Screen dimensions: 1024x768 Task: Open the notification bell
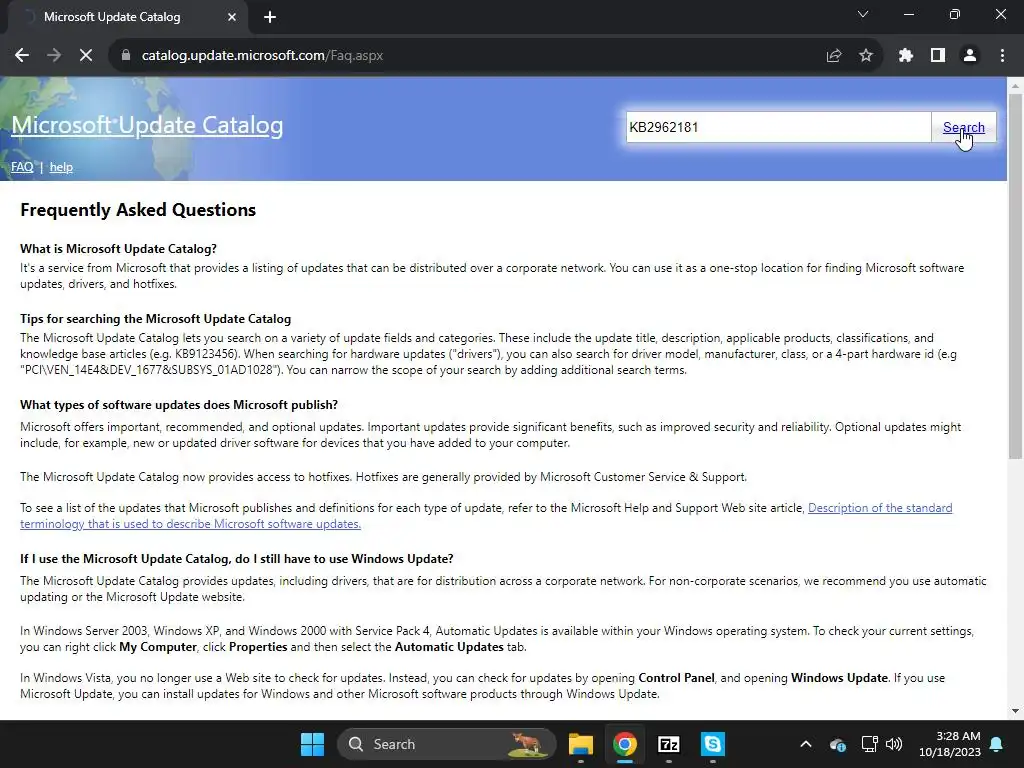[997, 744]
